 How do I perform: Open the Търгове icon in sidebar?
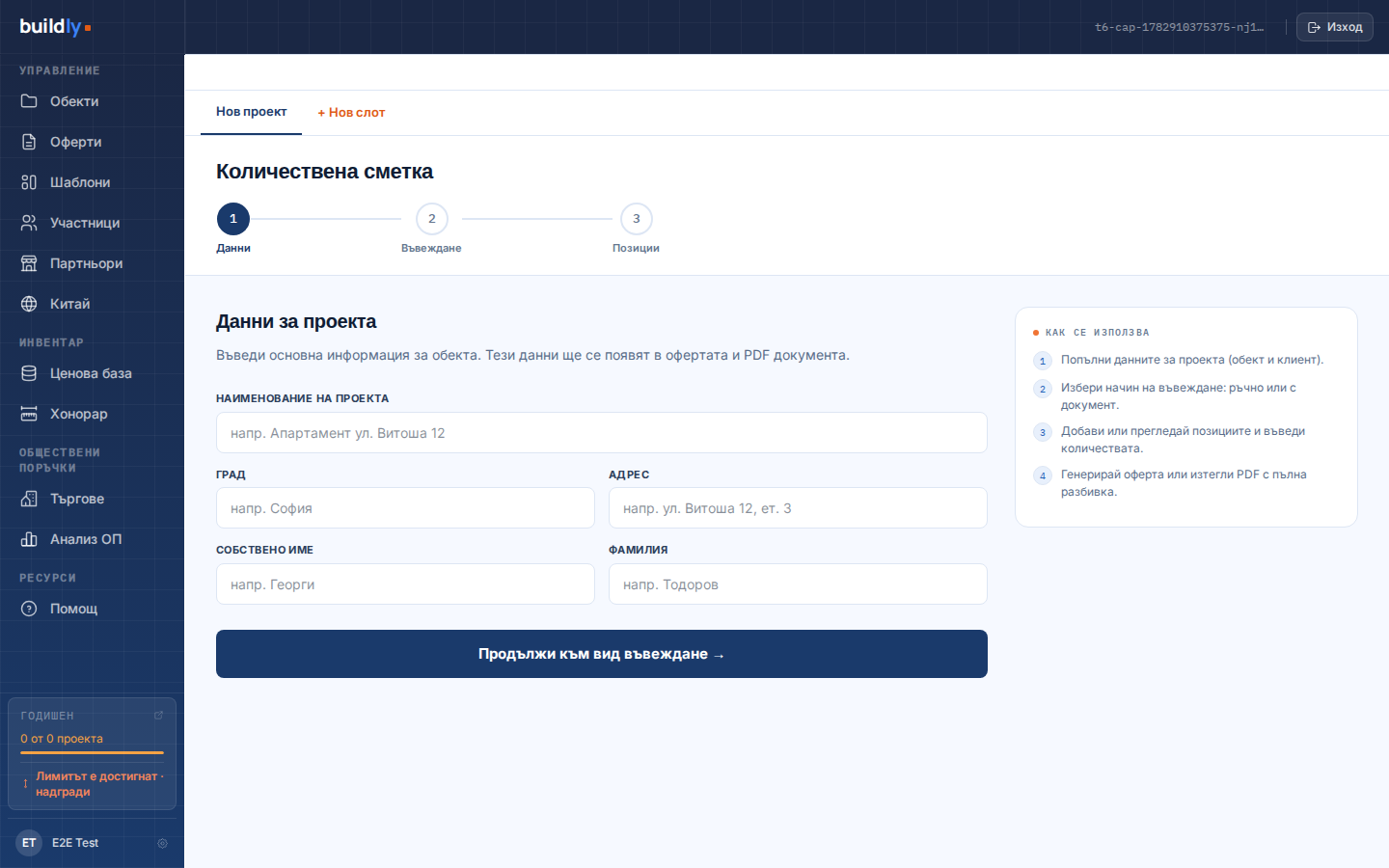pyautogui.click(x=29, y=499)
